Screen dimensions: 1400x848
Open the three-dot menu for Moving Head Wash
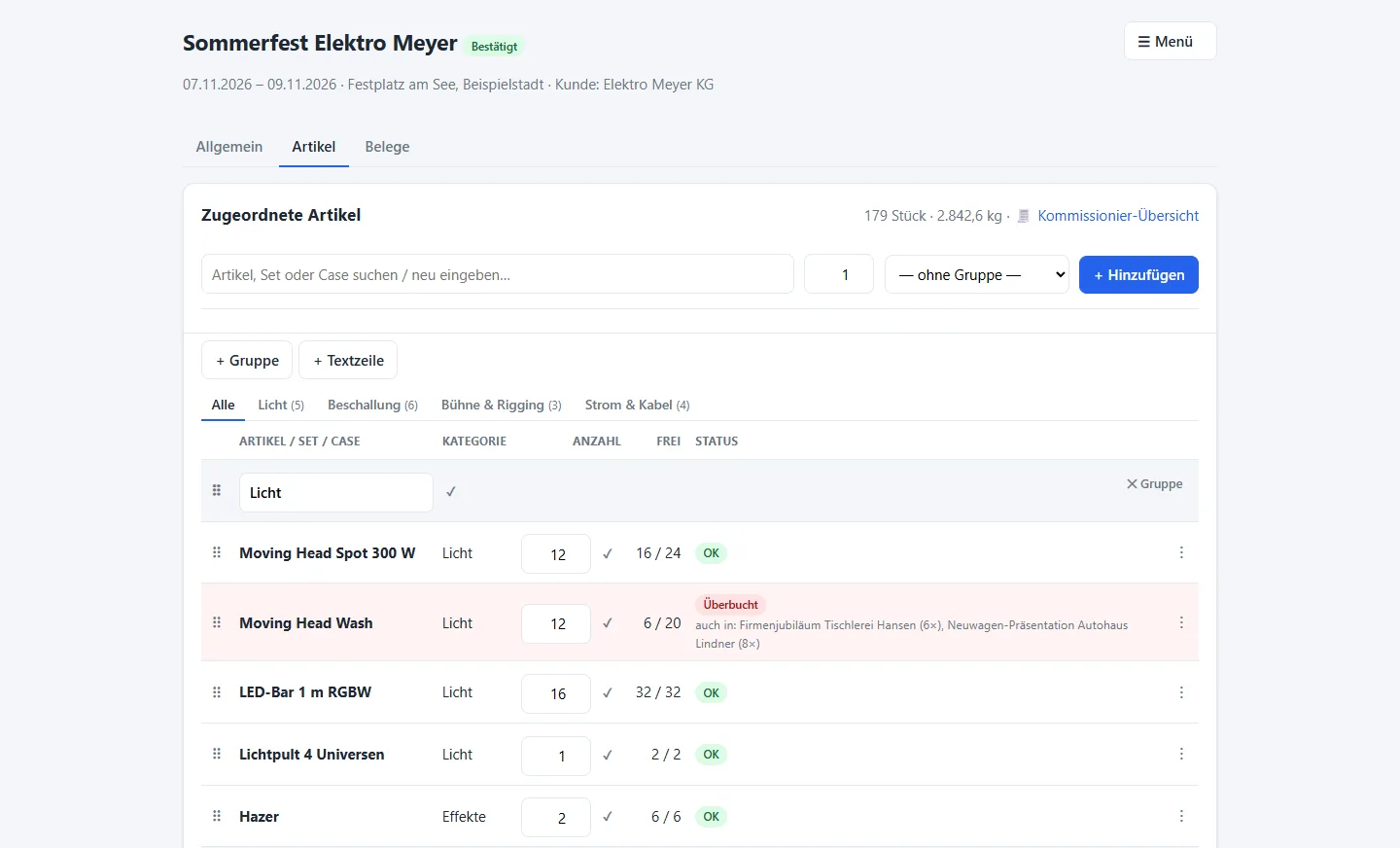[1181, 623]
